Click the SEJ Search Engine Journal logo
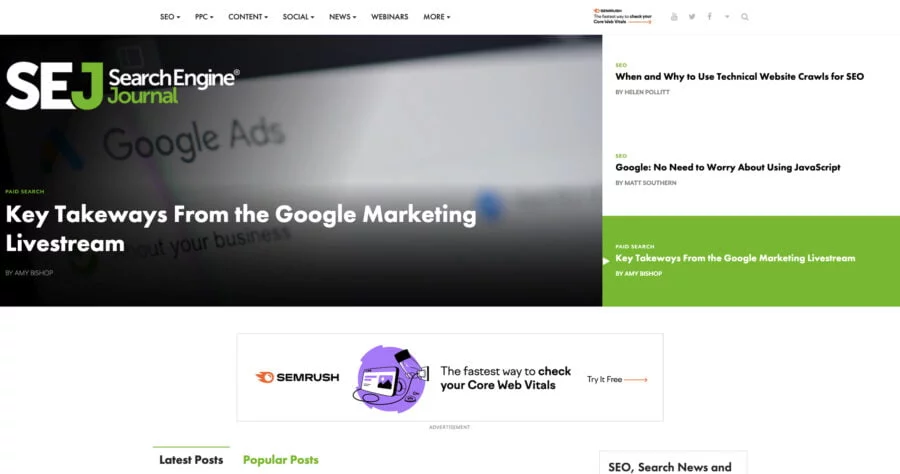 [122, 86]
